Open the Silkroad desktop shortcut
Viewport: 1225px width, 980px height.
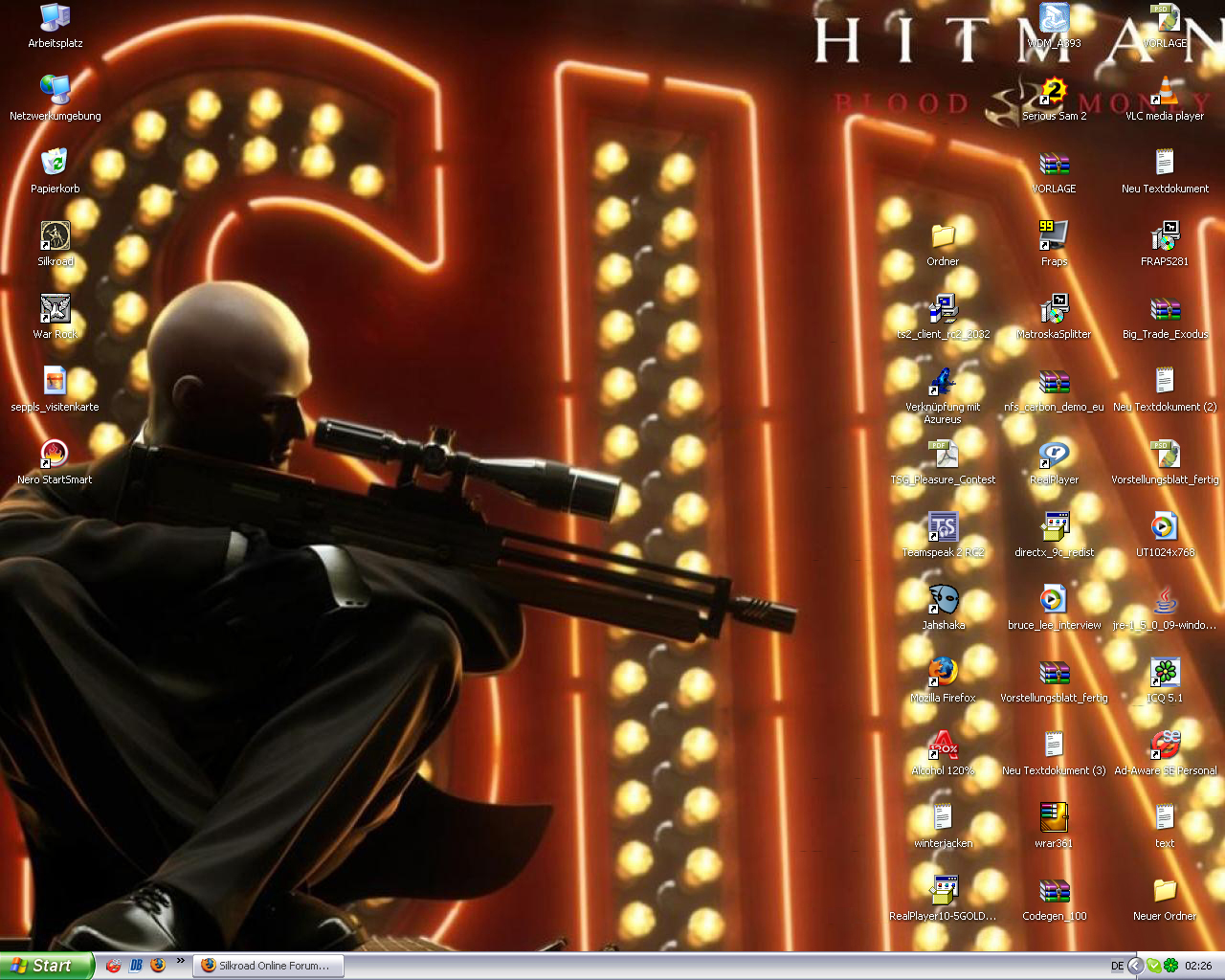tap(56, 236)
